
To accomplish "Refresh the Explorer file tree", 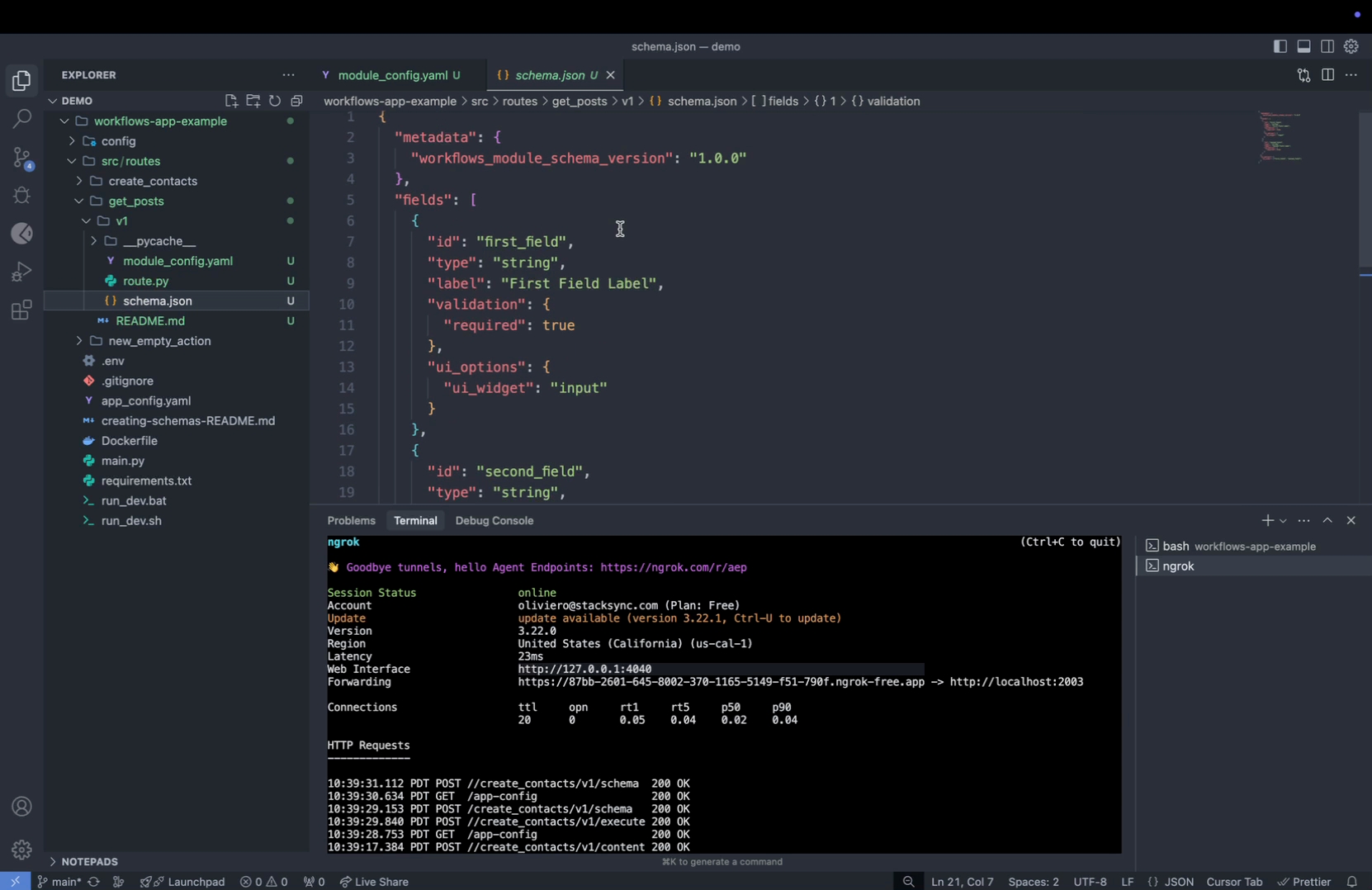I will [275, 101].
